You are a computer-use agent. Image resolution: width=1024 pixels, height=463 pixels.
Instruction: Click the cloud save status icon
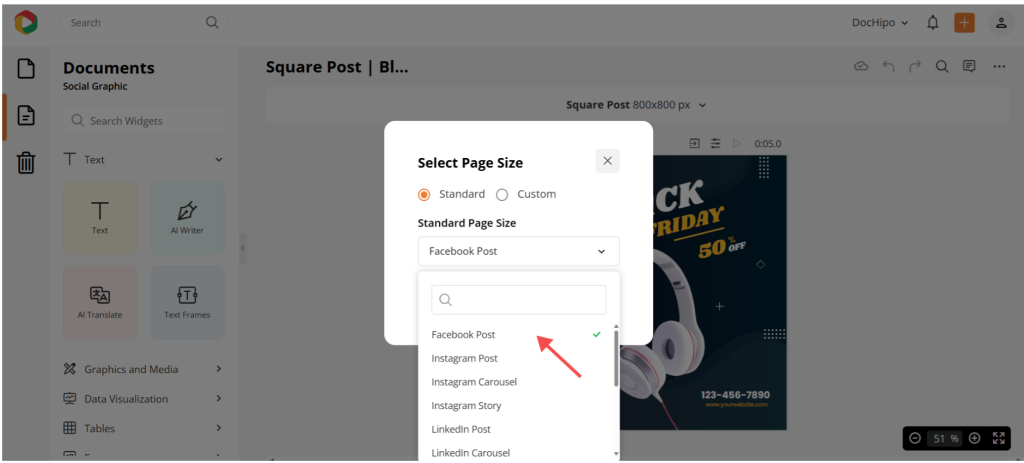(861, 66)
